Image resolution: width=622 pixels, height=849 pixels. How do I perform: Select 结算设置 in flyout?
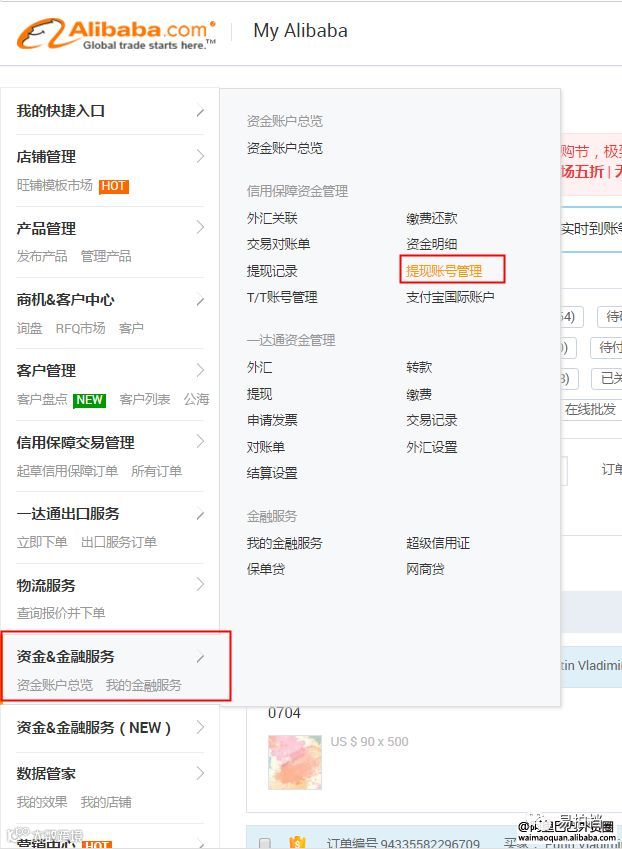pos(272,473)
